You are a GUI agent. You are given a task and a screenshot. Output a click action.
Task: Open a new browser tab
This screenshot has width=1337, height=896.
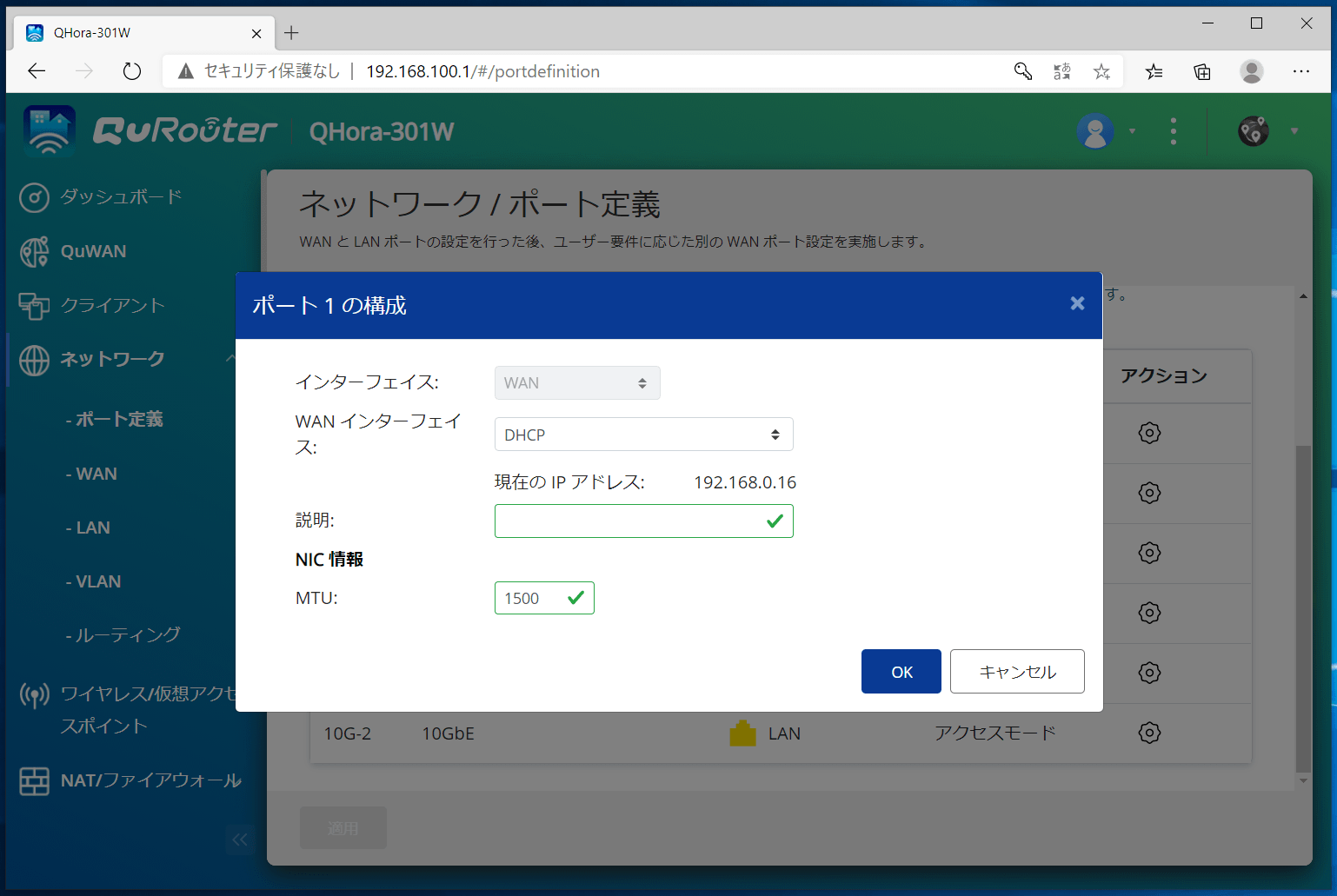point(291,33)
